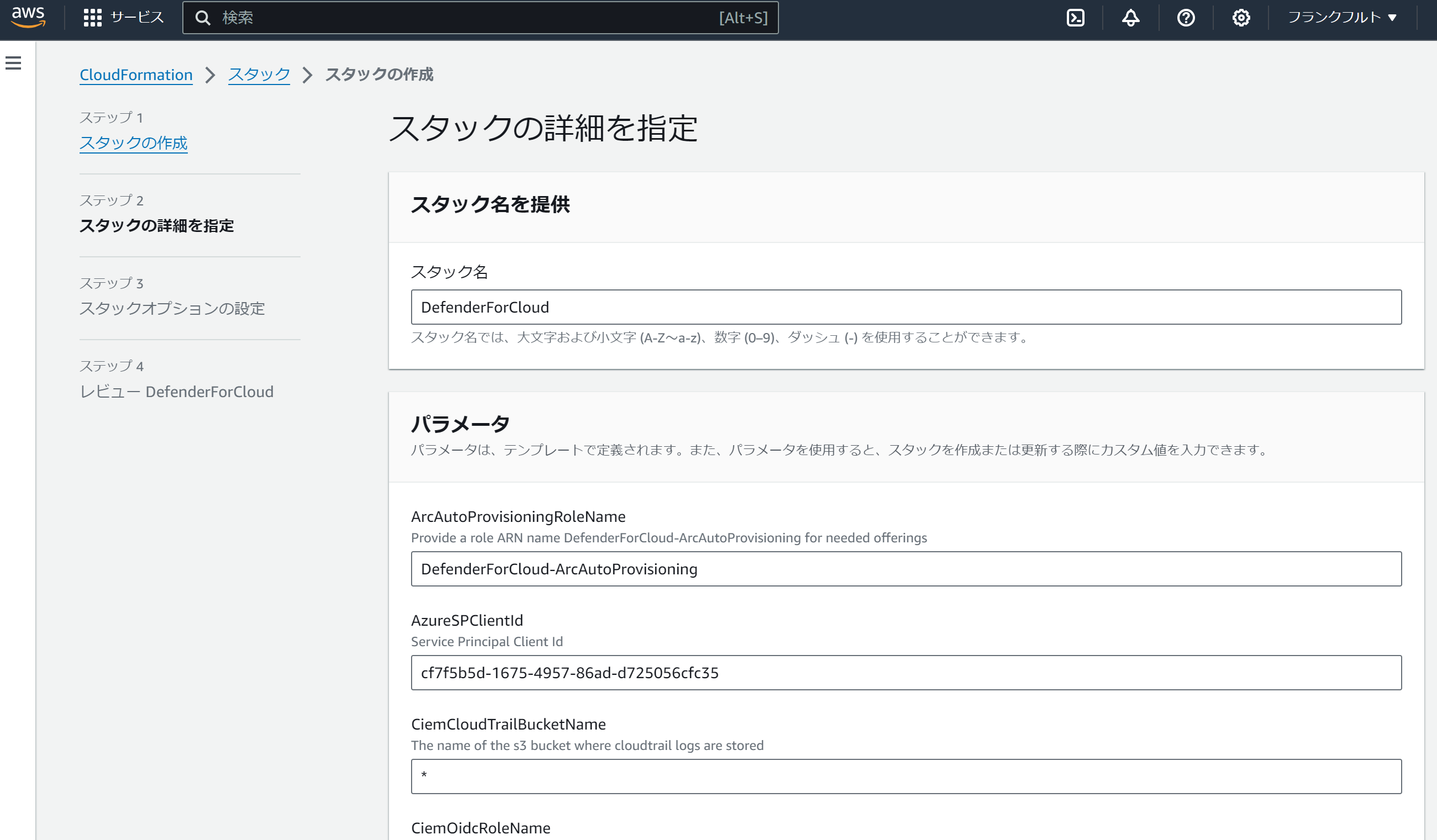This screenshot has width=1437, height=840.
Task: Click the AWS logo home icon
Action: (x=28, y=17)
